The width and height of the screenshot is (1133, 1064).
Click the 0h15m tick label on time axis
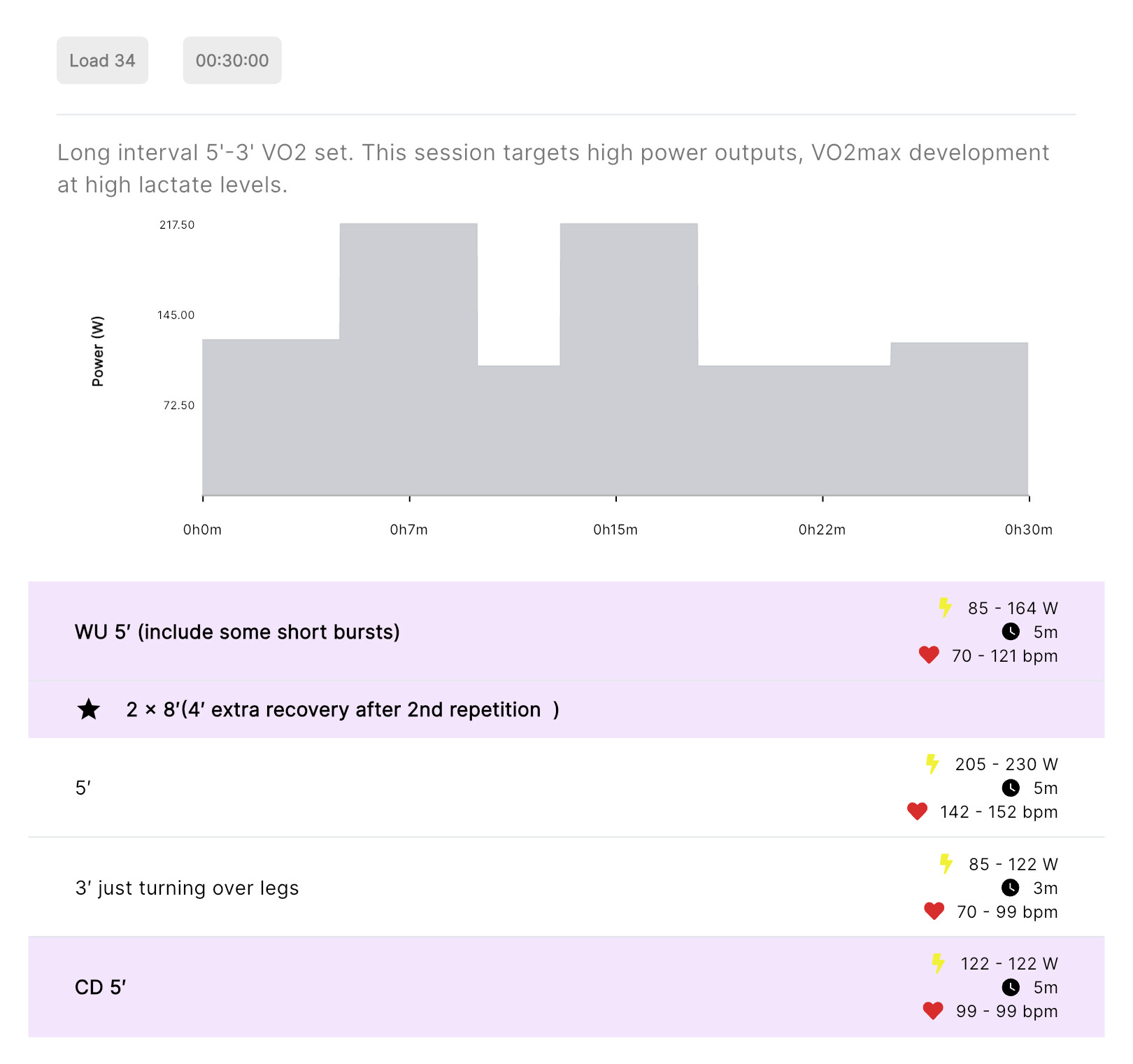615,530
